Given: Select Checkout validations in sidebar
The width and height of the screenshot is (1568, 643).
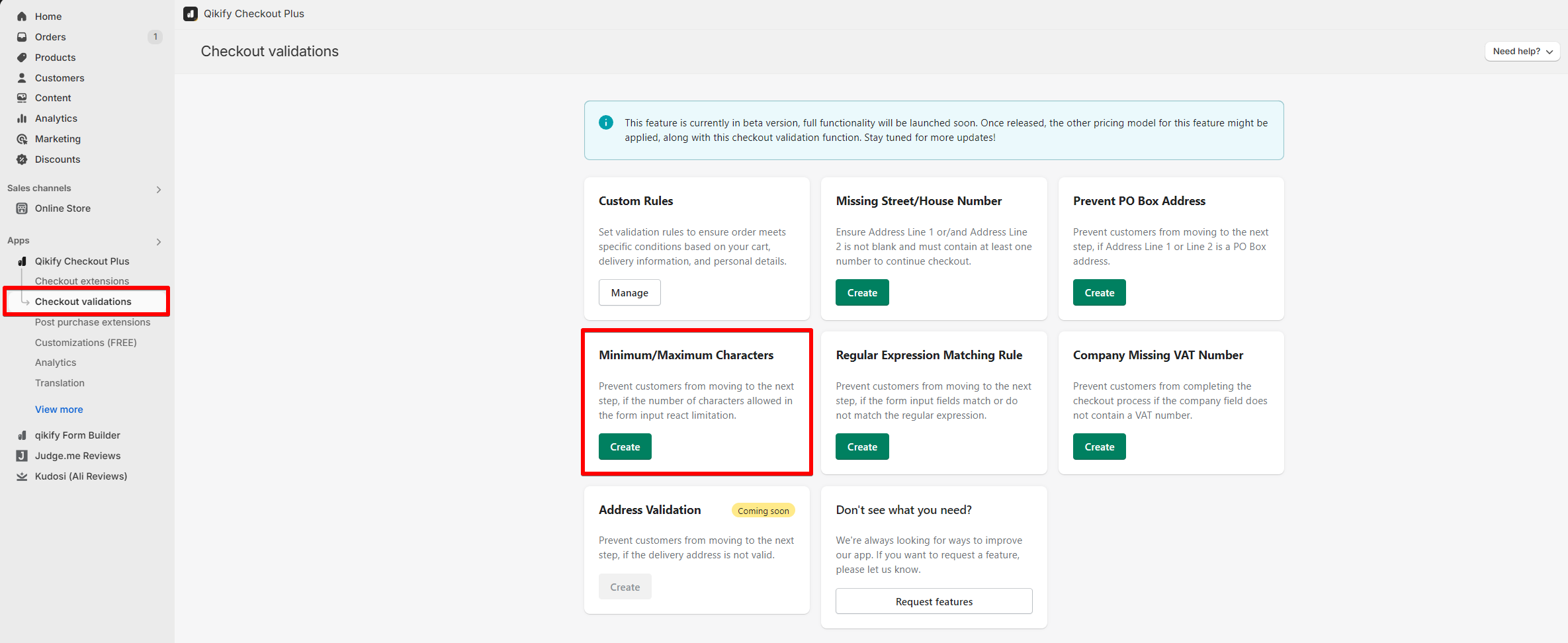Looking at the screenshot, I should (83, 302).
